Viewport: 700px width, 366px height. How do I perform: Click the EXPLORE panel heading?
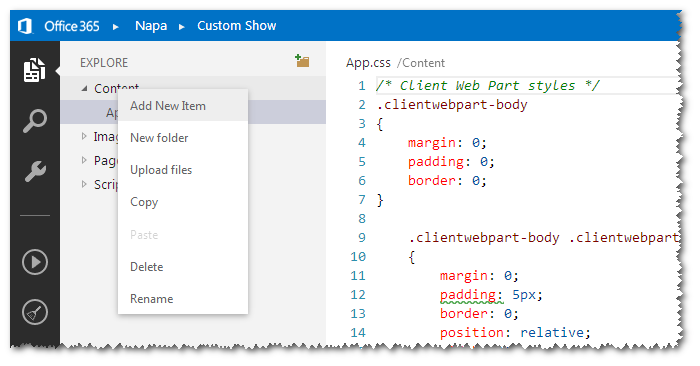point(104,62)
